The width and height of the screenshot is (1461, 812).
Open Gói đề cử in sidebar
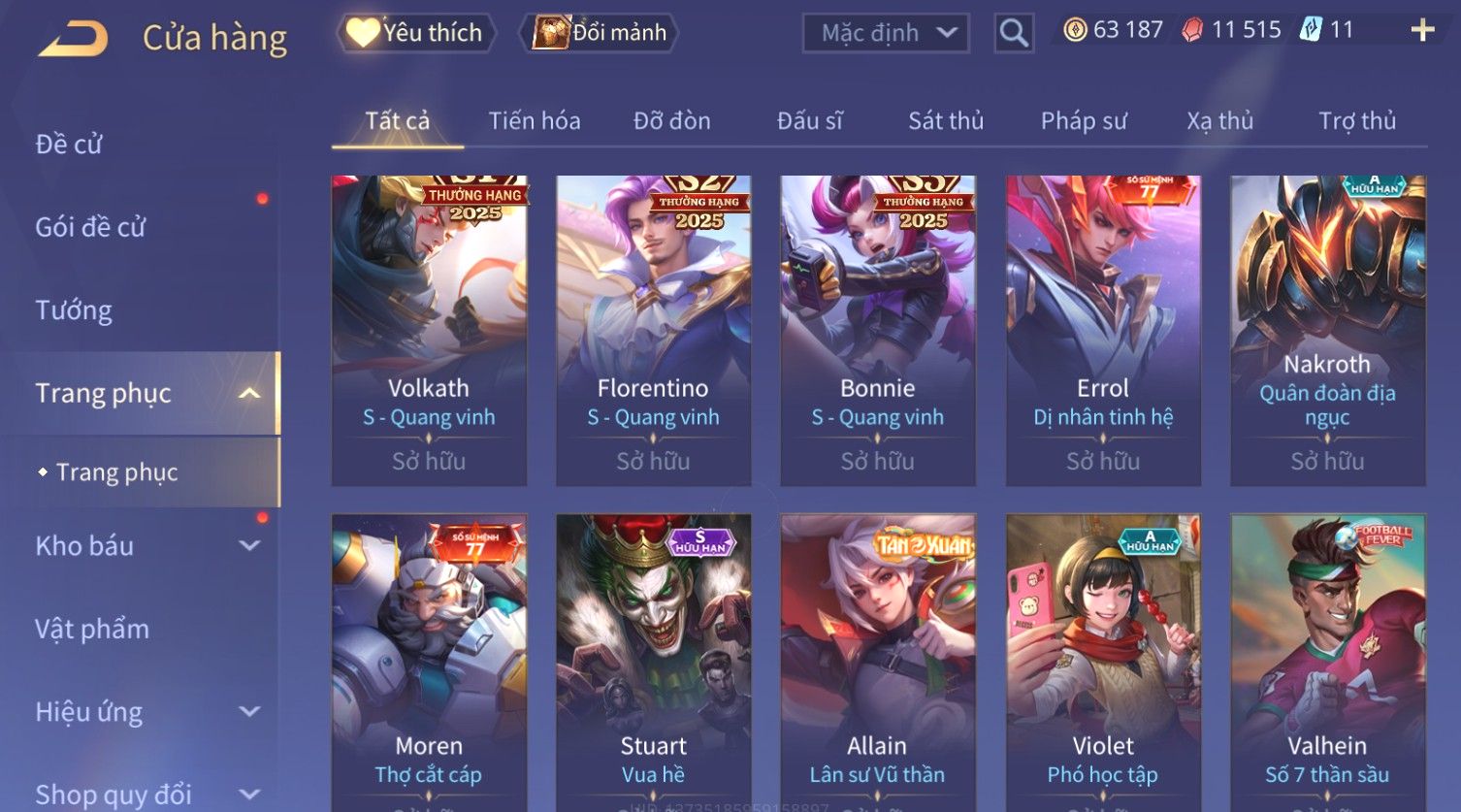[x=90, y=227]
